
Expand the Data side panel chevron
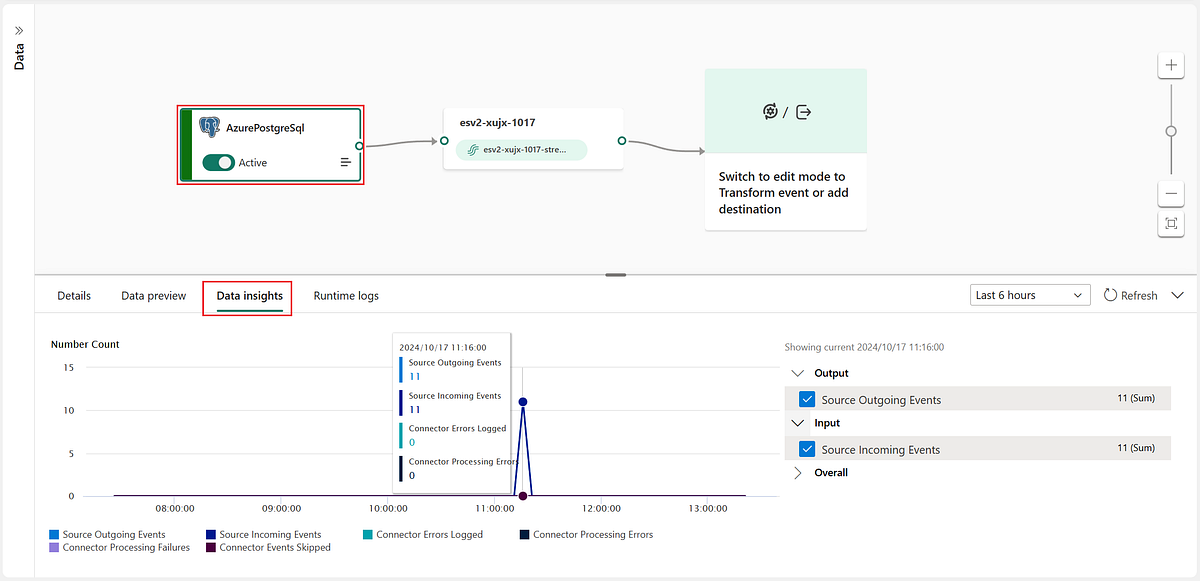tap(18, 31)
